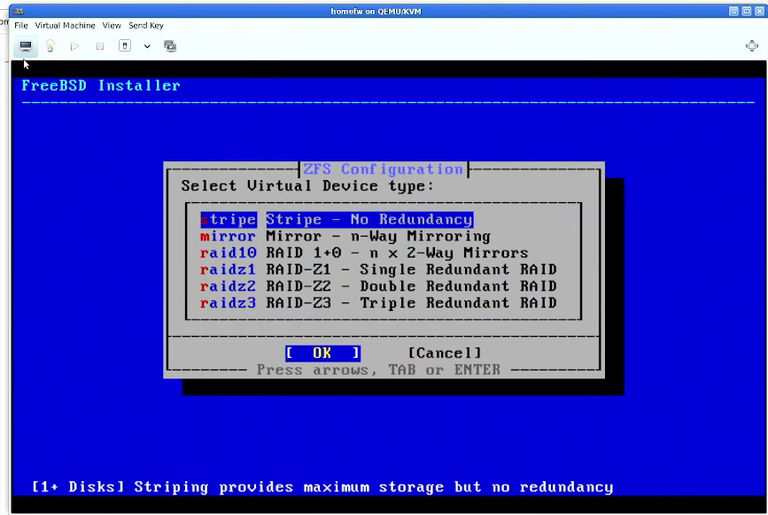Expand the shutdown options dropdown arrow
This screenshot has width=768, height=515.
point(147,47)
